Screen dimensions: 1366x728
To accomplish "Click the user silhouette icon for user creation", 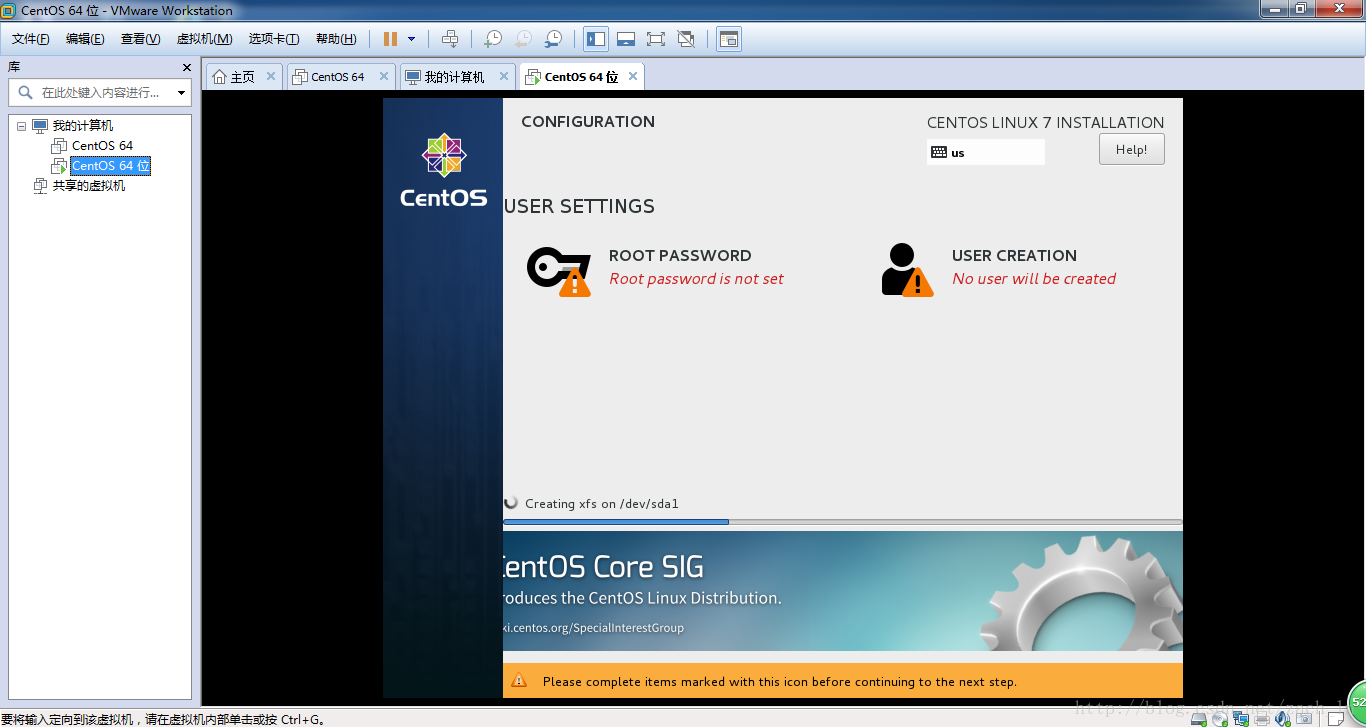I will [907, 270].
